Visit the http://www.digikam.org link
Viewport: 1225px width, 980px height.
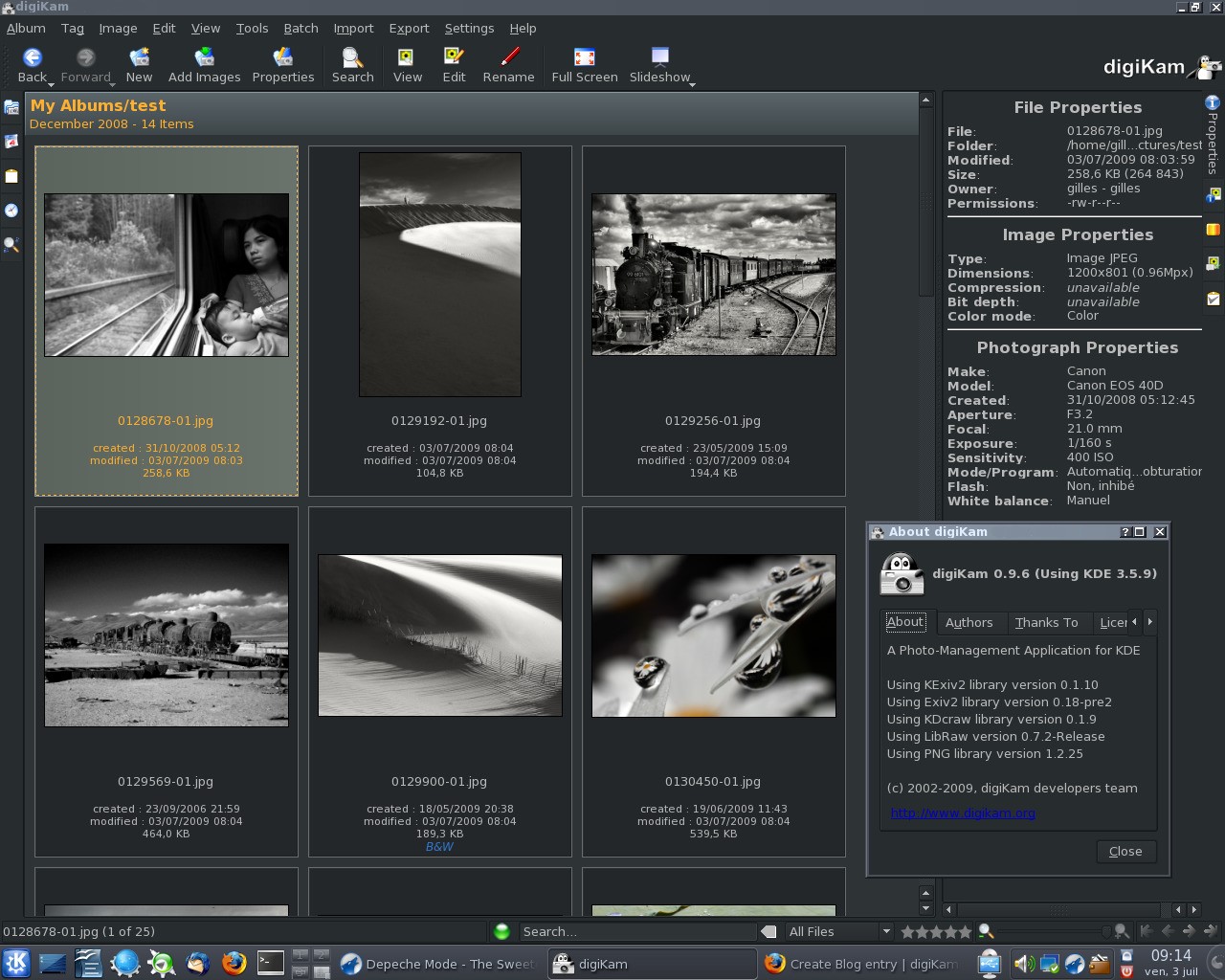point(961,813)
